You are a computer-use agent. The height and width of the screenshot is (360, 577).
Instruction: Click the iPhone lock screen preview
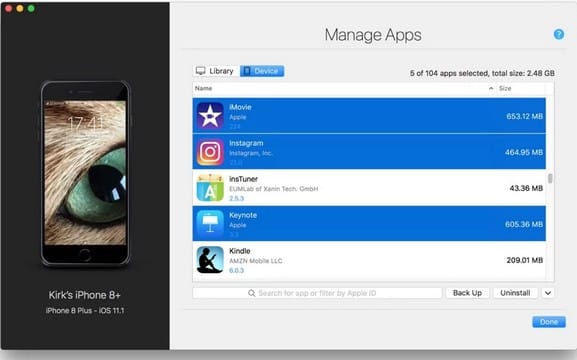click(x=85, y=173)
